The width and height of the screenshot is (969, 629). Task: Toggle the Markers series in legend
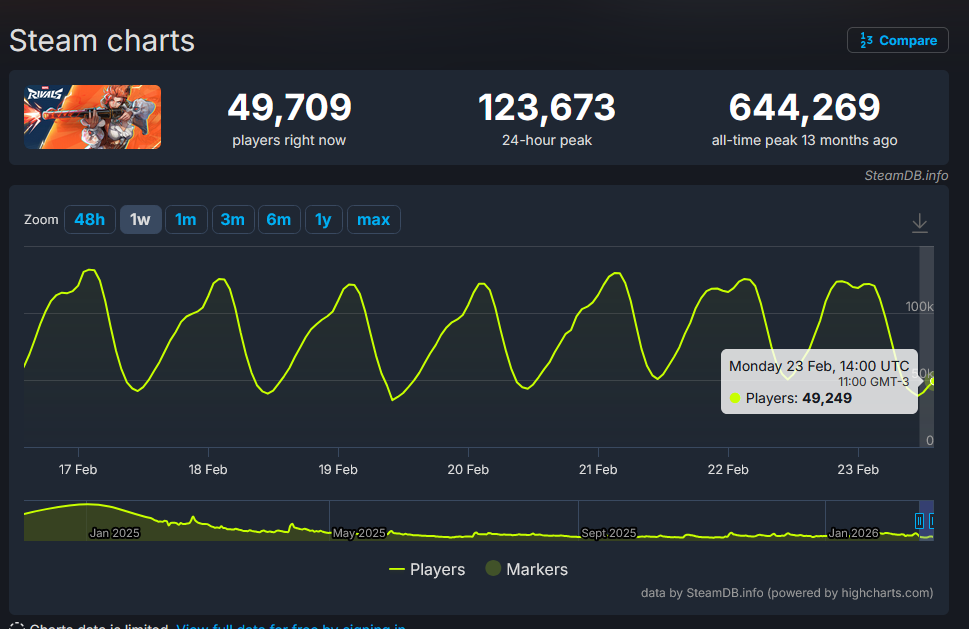pos(527,569)
